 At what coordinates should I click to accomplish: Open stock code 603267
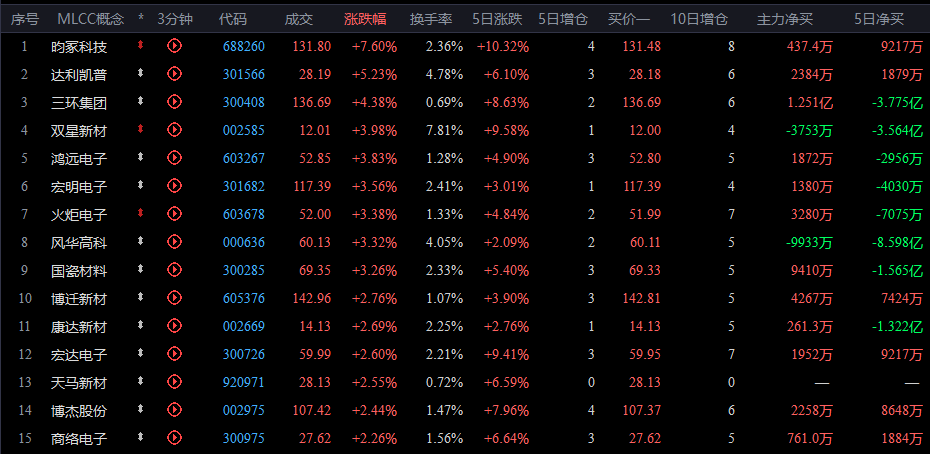click(244, 158)
